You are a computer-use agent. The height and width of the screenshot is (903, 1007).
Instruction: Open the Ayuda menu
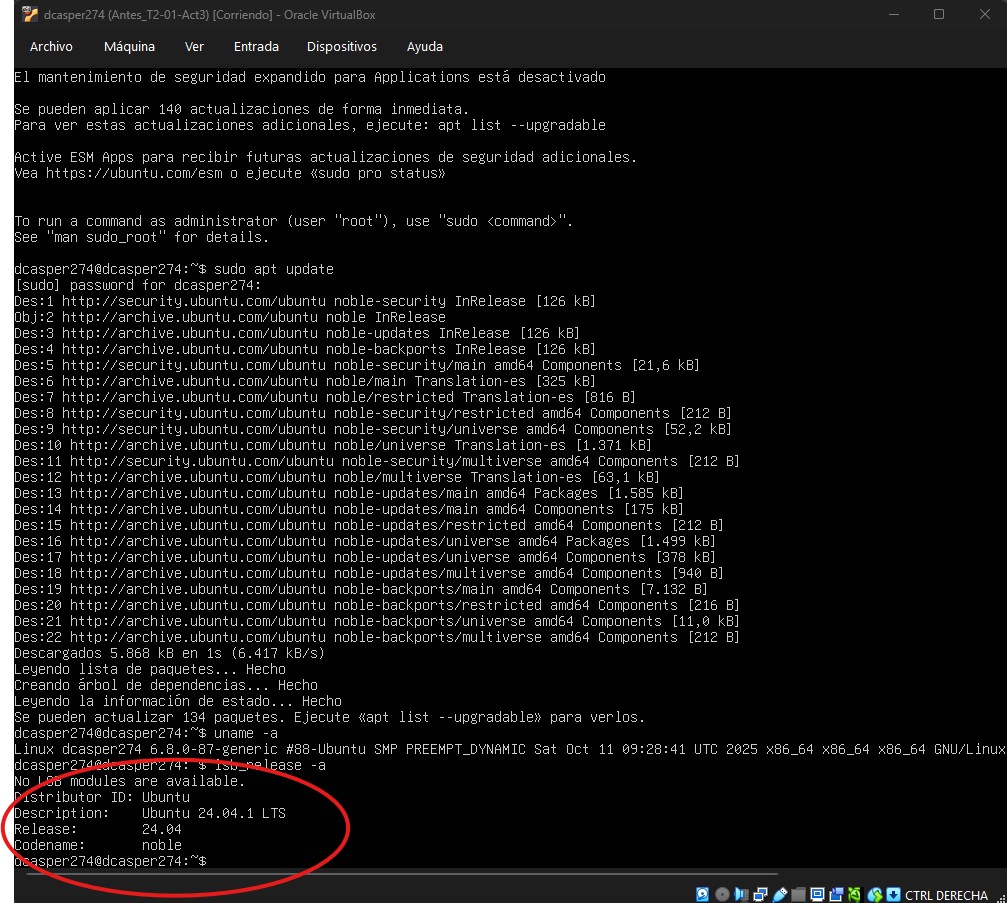[x=425, y=47]
